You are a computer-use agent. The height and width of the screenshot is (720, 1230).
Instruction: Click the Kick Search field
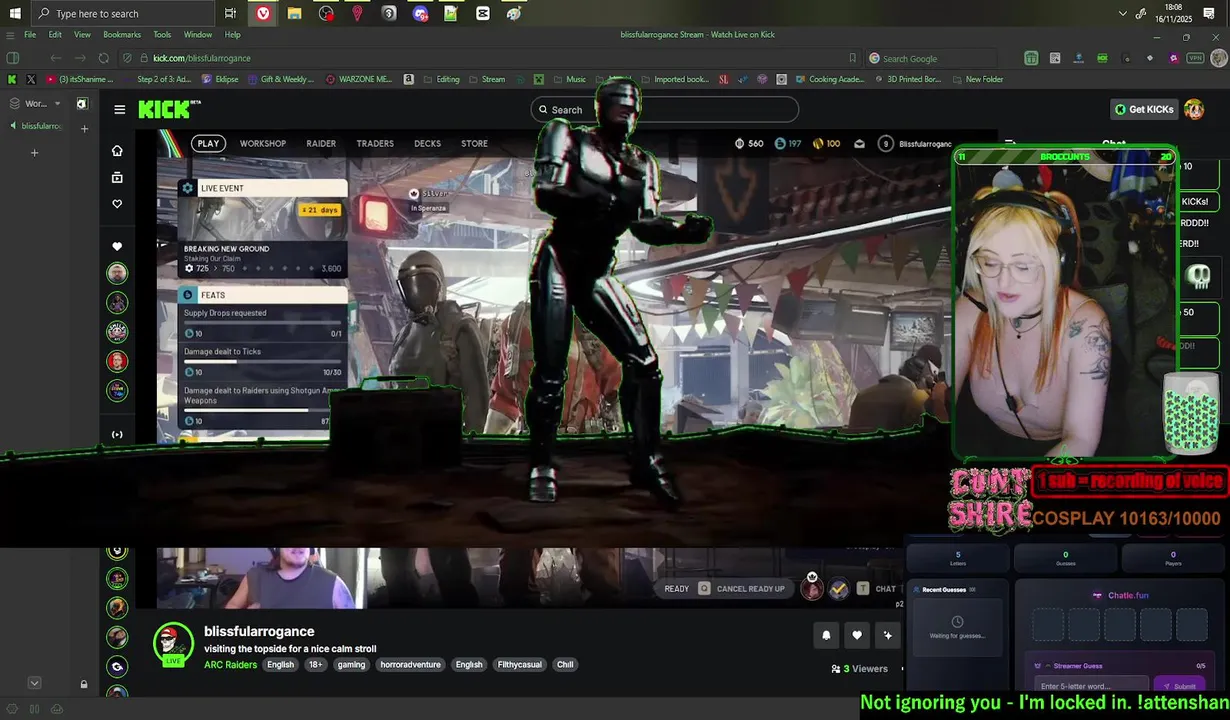[665, 110]
